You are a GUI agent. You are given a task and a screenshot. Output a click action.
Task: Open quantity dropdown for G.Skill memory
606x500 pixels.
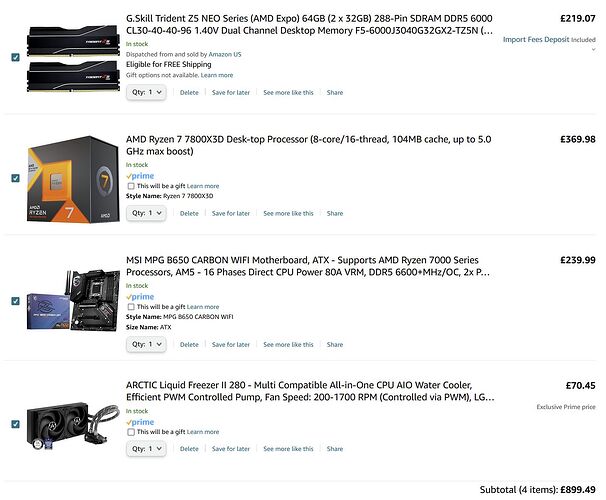146,92
